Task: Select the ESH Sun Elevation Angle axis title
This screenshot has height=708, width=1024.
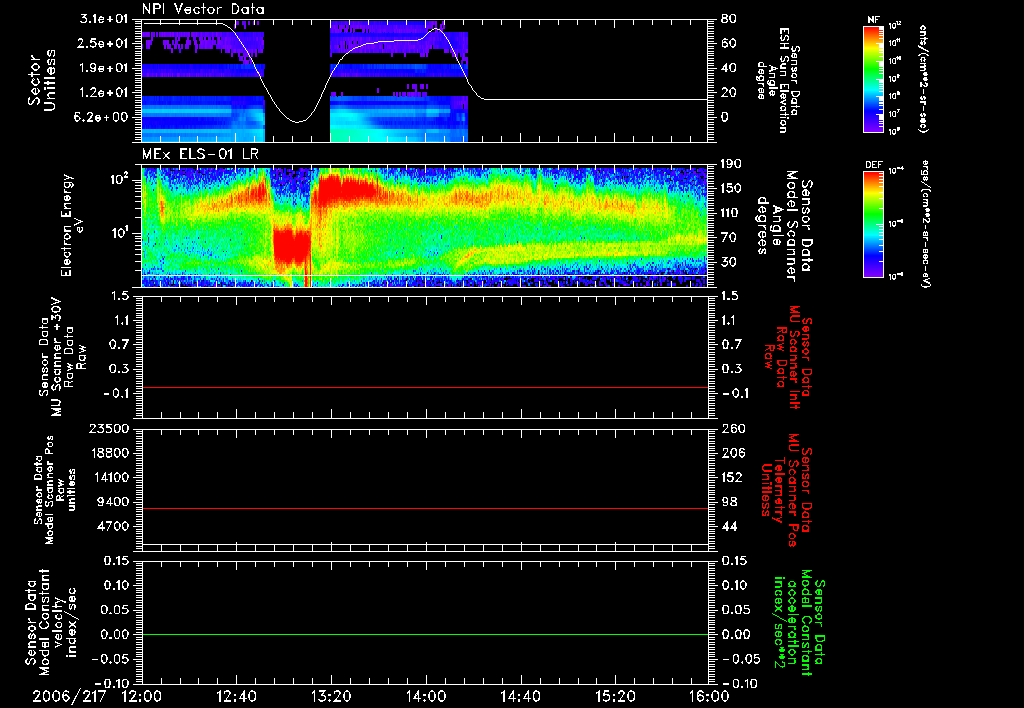Action: tap(780, 80)
